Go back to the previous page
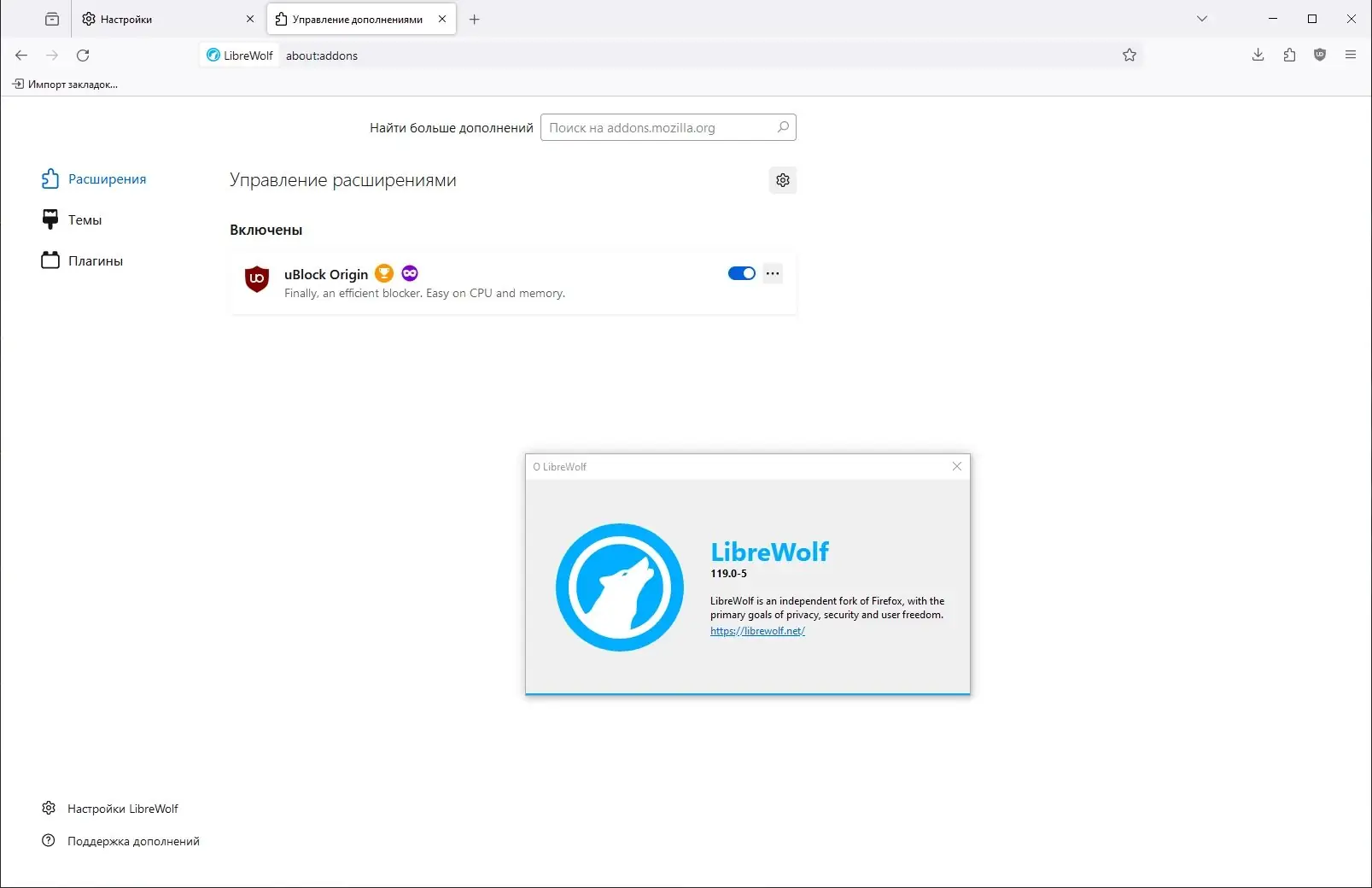This screenshot has width=1372, height=888. [21, 55]
